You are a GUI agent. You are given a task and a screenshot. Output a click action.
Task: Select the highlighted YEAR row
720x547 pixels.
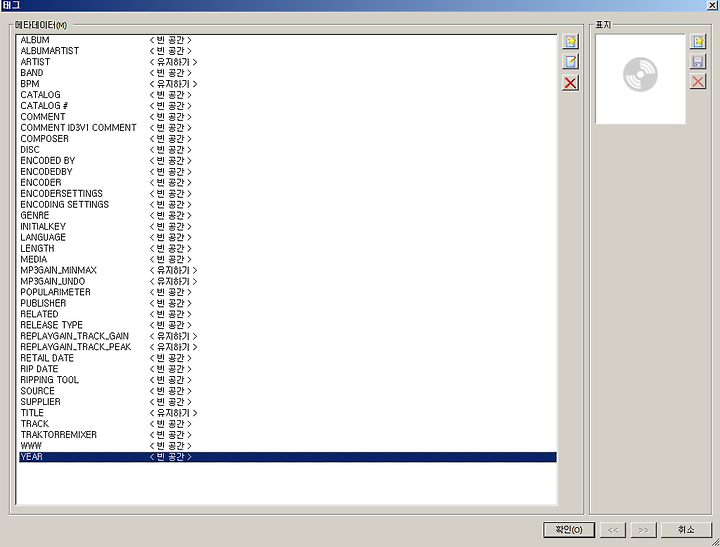click(288, 457)
